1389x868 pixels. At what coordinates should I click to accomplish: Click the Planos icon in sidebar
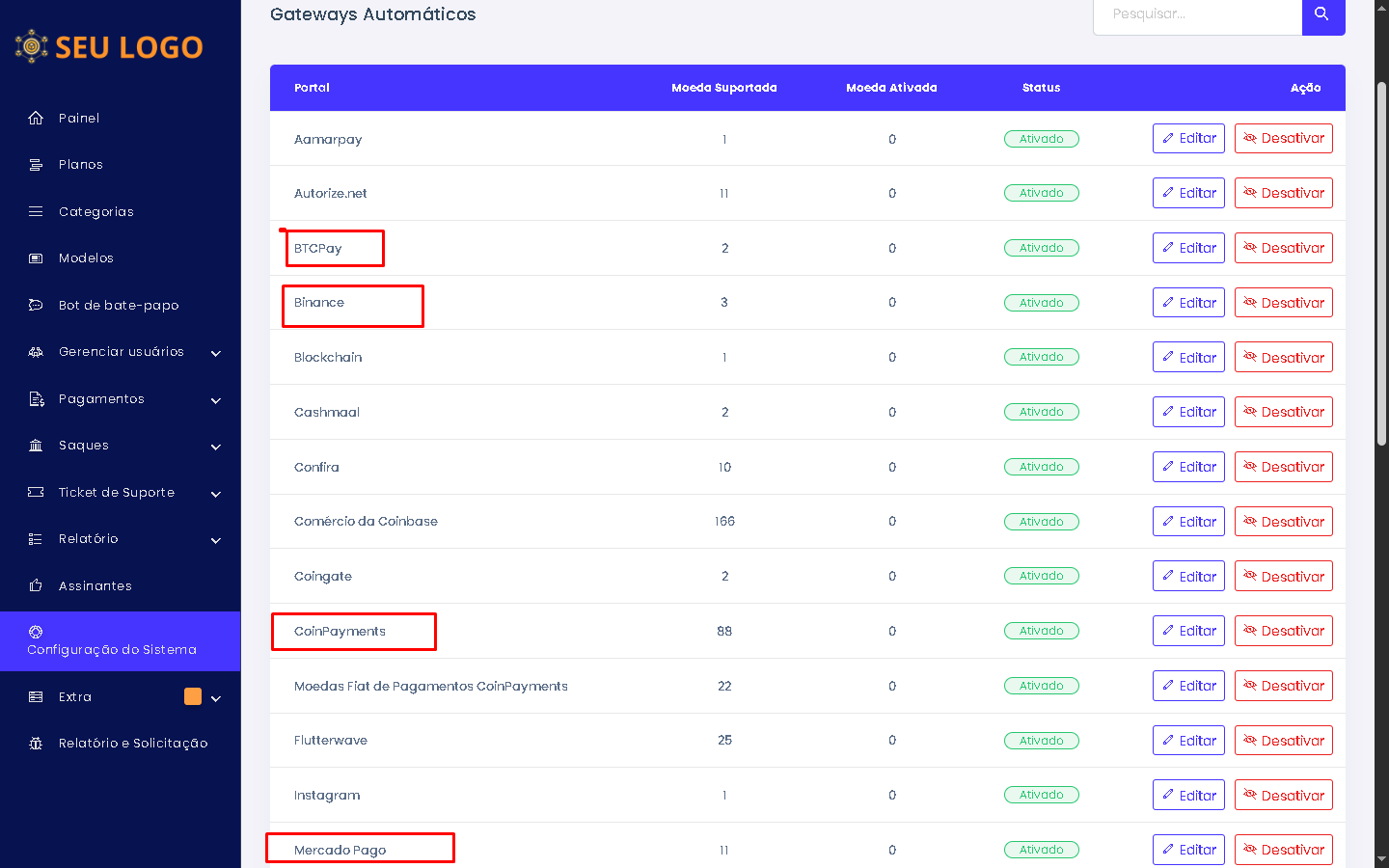click(x=36, y=165)
